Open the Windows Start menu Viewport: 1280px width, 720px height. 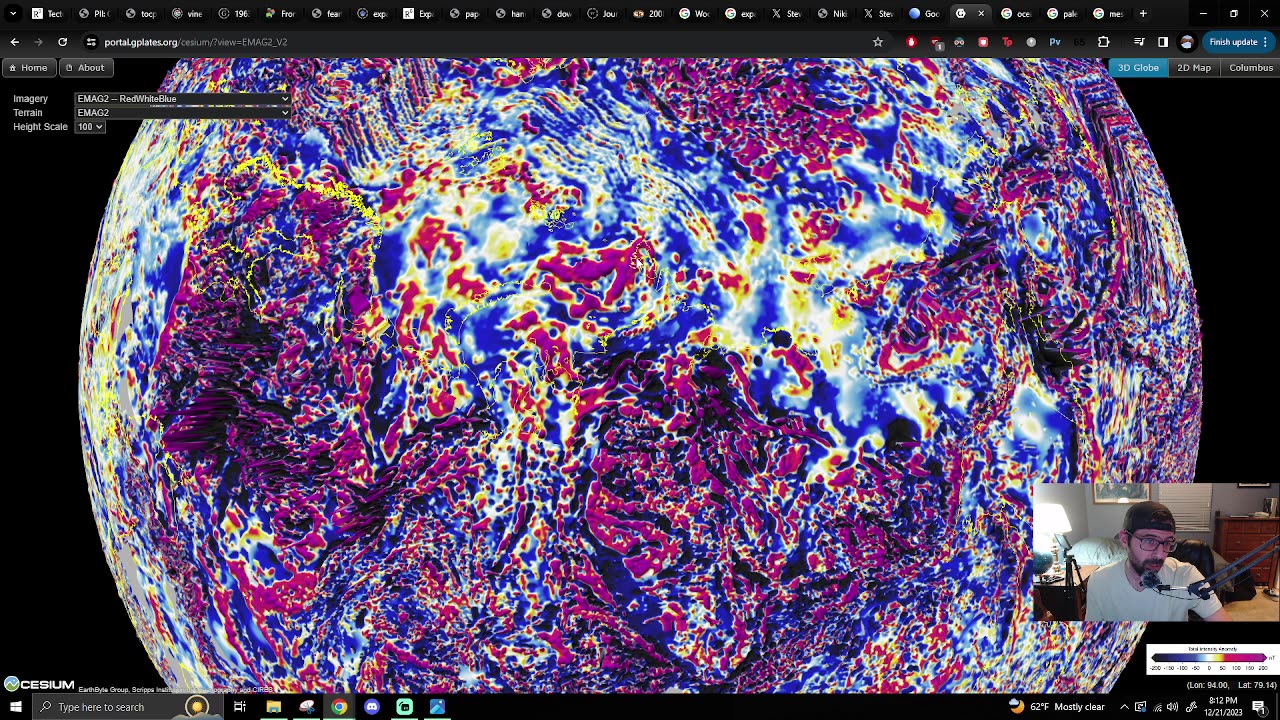(x=15, y=707)
